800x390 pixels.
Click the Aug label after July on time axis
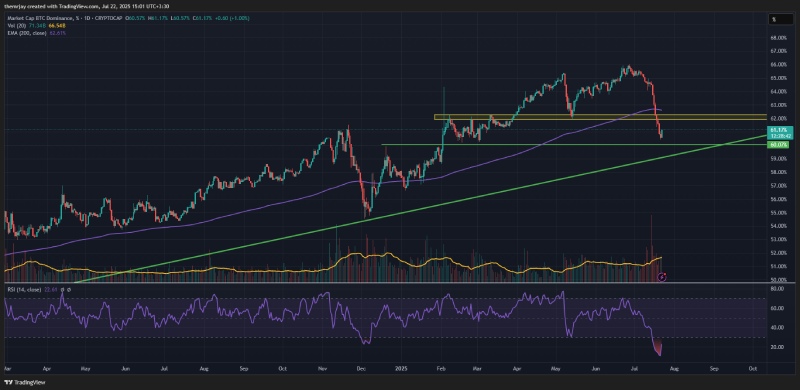[x=674, y=368]
